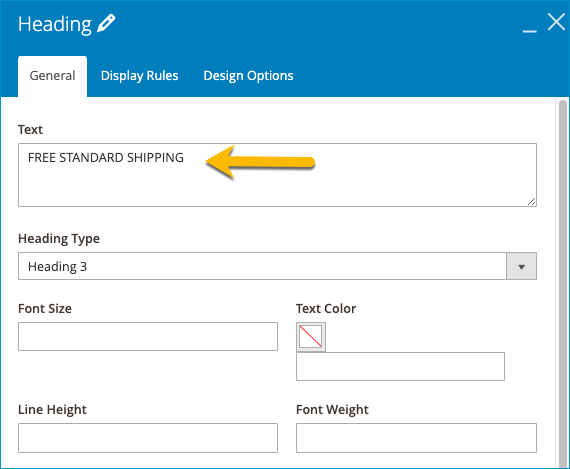
Task: Click the Text Color value input box
Action: coord(400,366)
